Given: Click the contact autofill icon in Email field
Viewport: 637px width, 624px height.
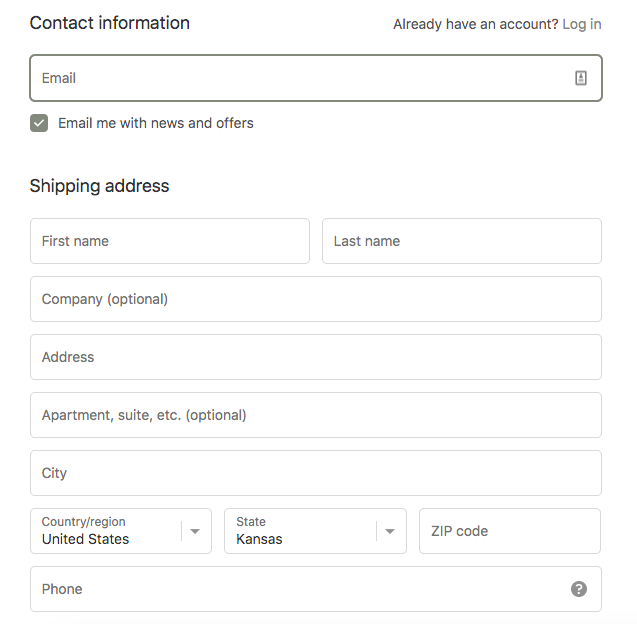Looking at the screenshot, I should (581, 78).
